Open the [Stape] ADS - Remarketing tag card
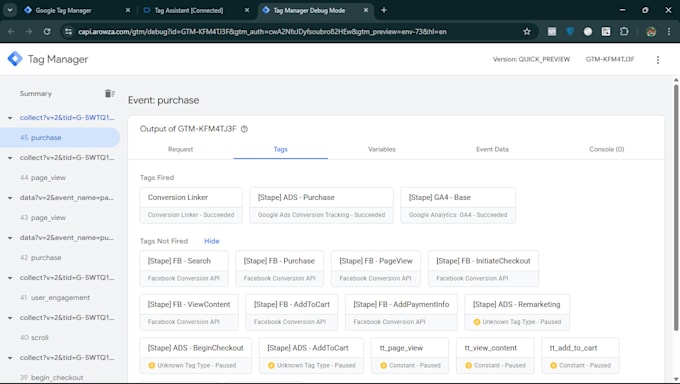Image resolution: width=680 pixels, height=384 pixels. click(517, 312)
